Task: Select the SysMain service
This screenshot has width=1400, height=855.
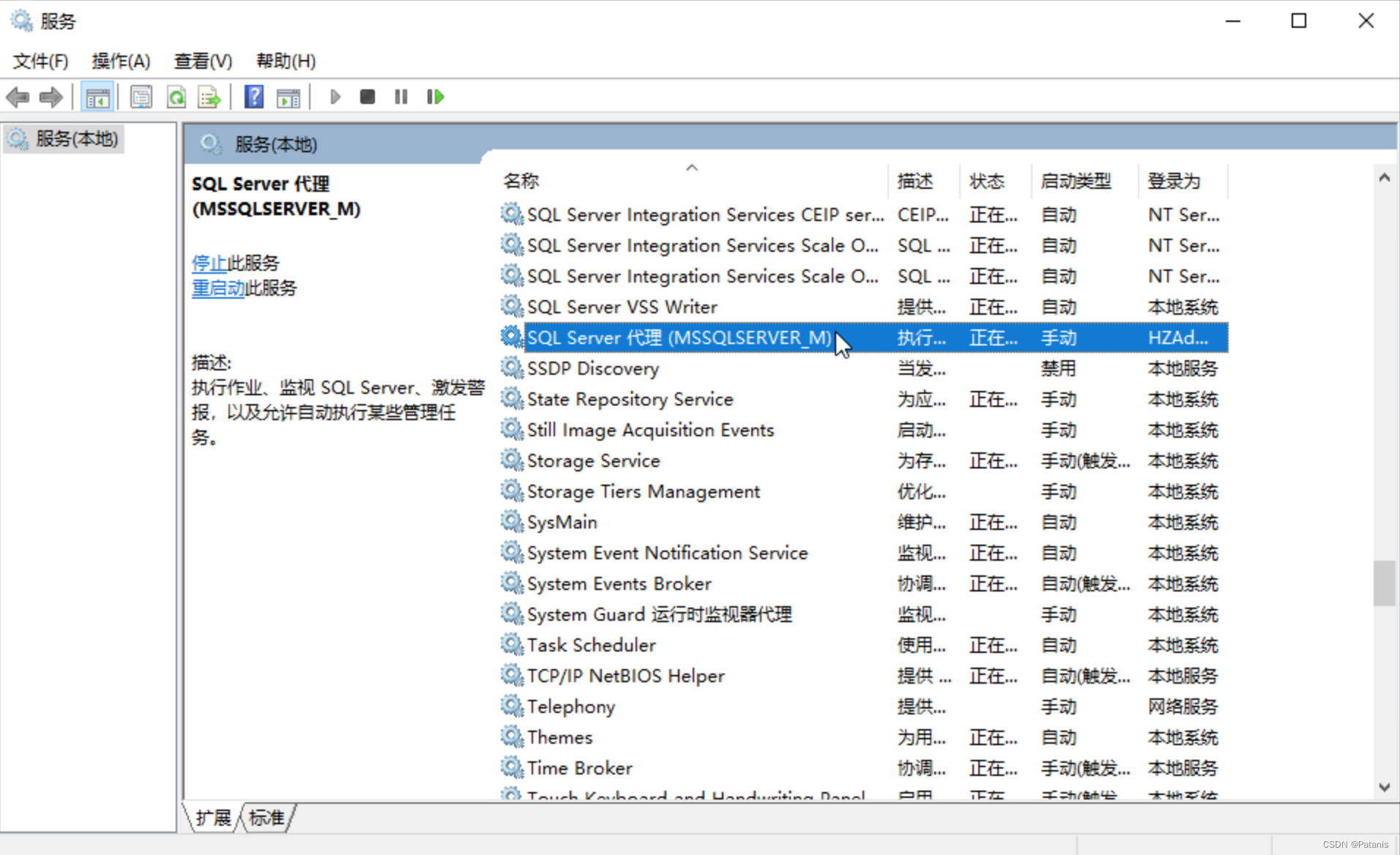Action: 863,522
